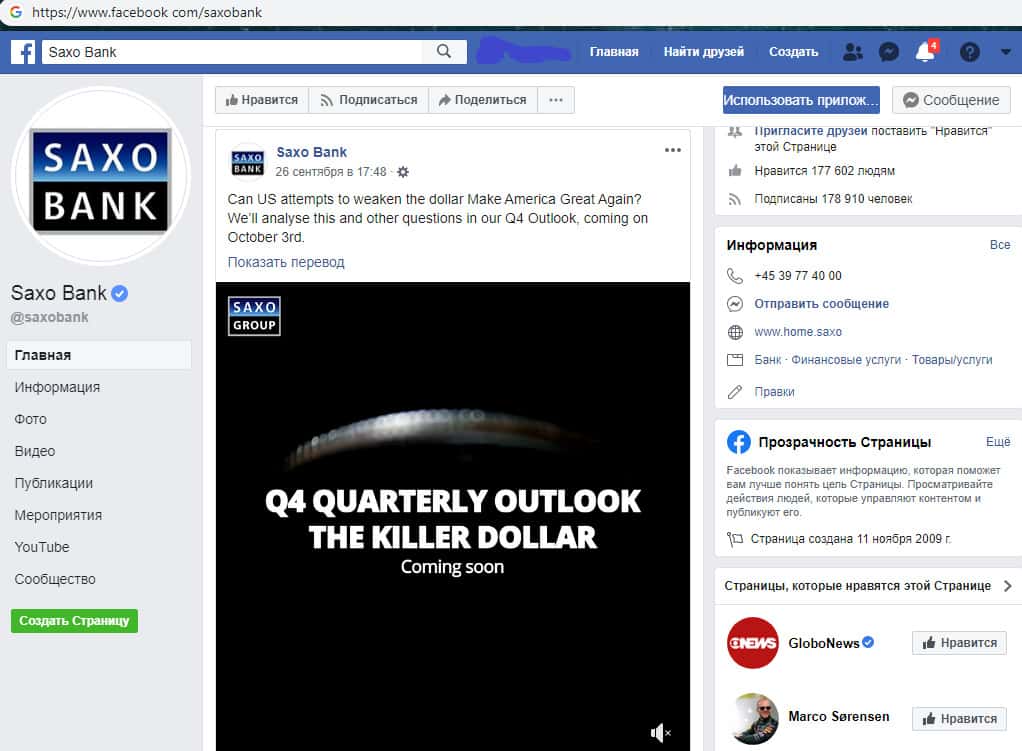Toggle Нравится for GloboNews page
Image resolution: width=1022 pixels, height=751 pixels.
click(x=958, y=643)
